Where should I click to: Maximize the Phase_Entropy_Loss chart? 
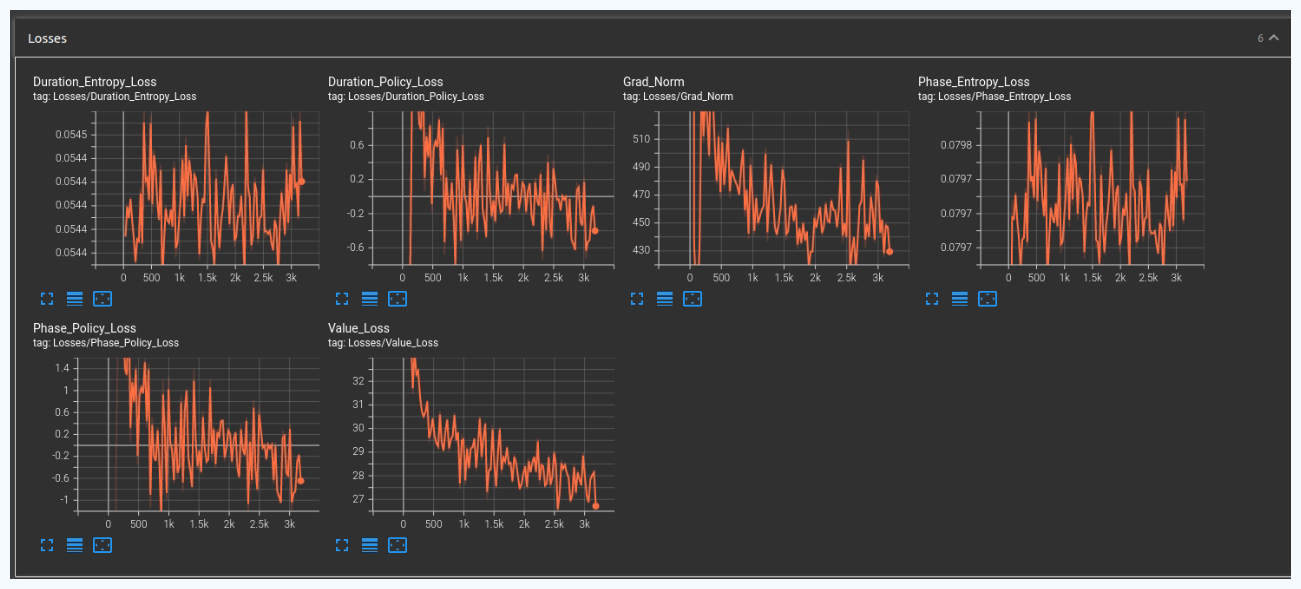point(932,298)
